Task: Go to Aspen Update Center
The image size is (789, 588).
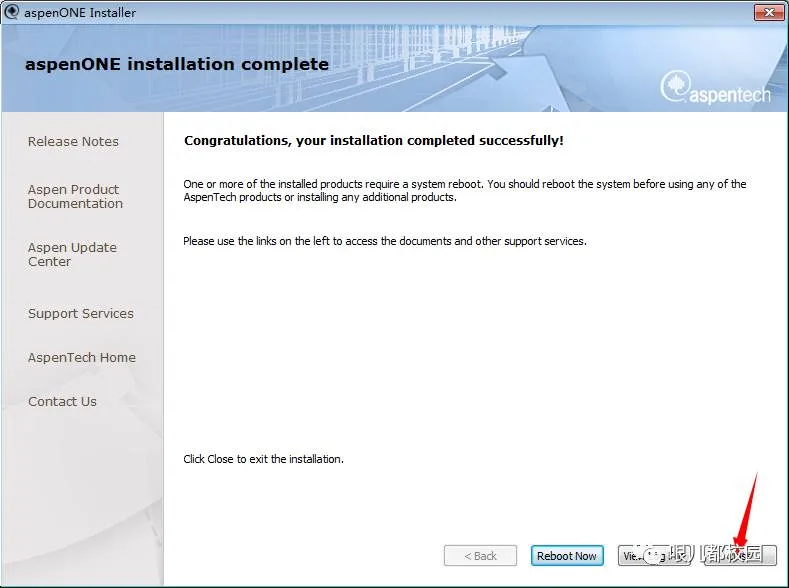Action: 72,255
